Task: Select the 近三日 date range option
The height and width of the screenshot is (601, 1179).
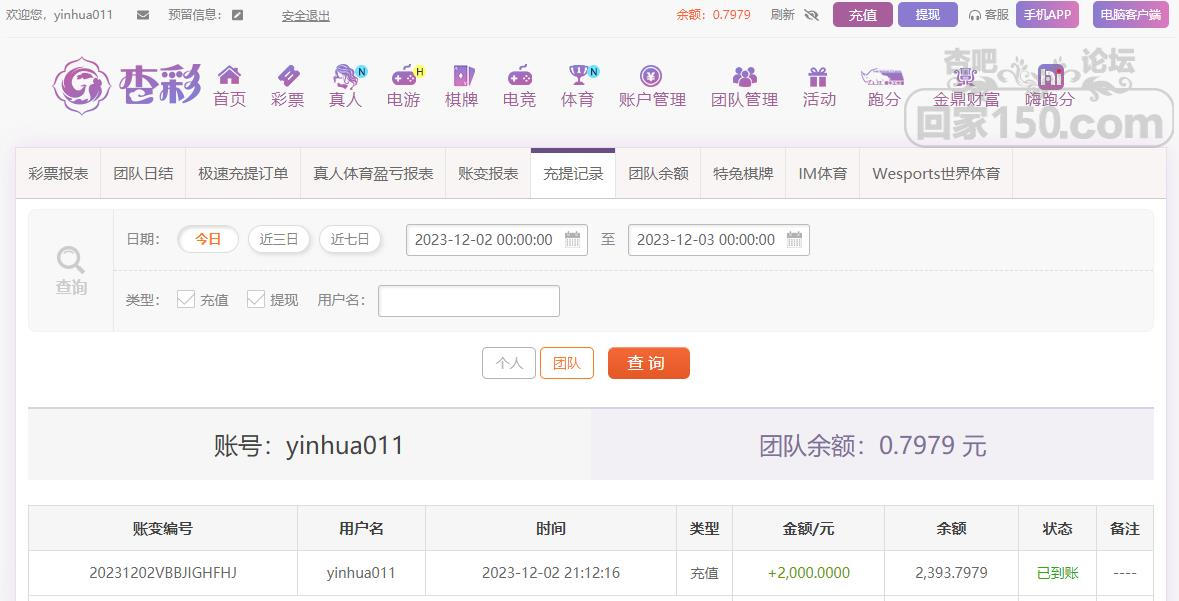Action: pyautogui.click(x=279, y=239)
